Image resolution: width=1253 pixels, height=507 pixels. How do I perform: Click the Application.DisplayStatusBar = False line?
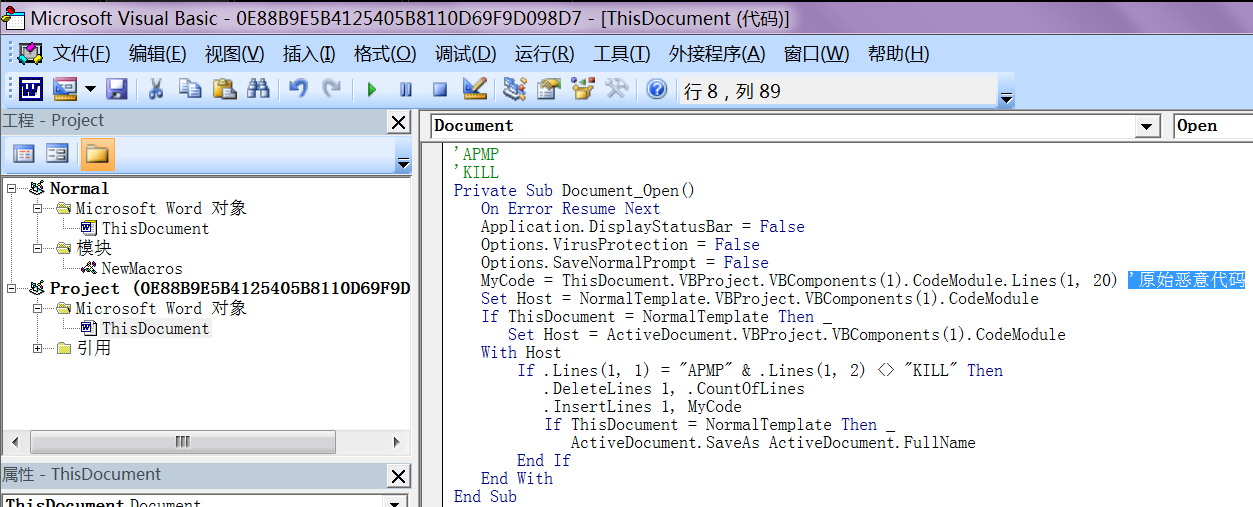643,226
